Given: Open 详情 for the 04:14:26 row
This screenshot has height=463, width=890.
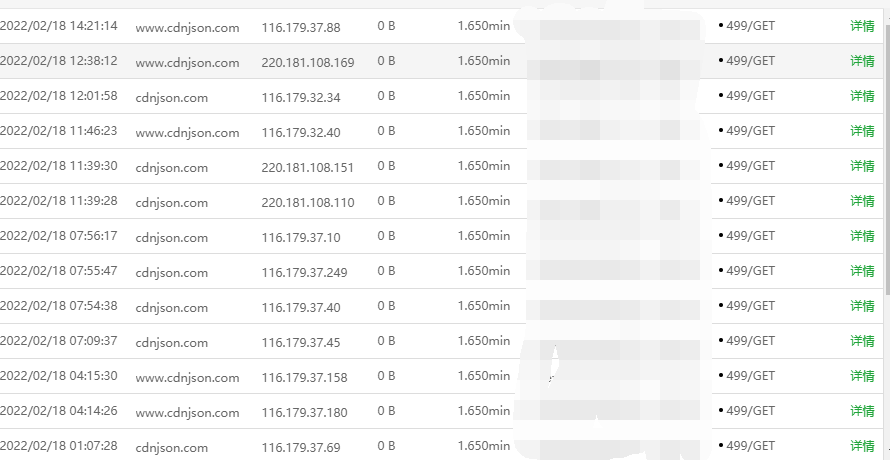Looking at the screenshot, I should [x=862, y=412].
